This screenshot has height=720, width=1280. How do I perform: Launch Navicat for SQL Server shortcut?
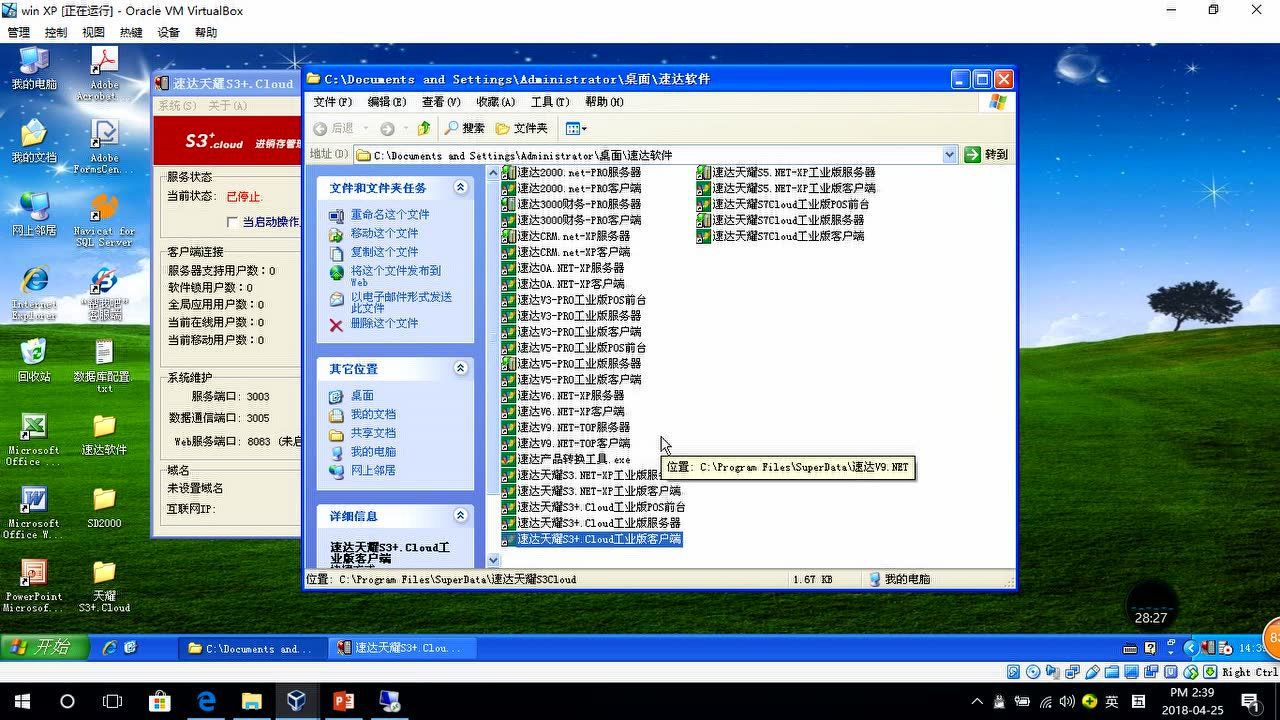click(x=104, y=219)
